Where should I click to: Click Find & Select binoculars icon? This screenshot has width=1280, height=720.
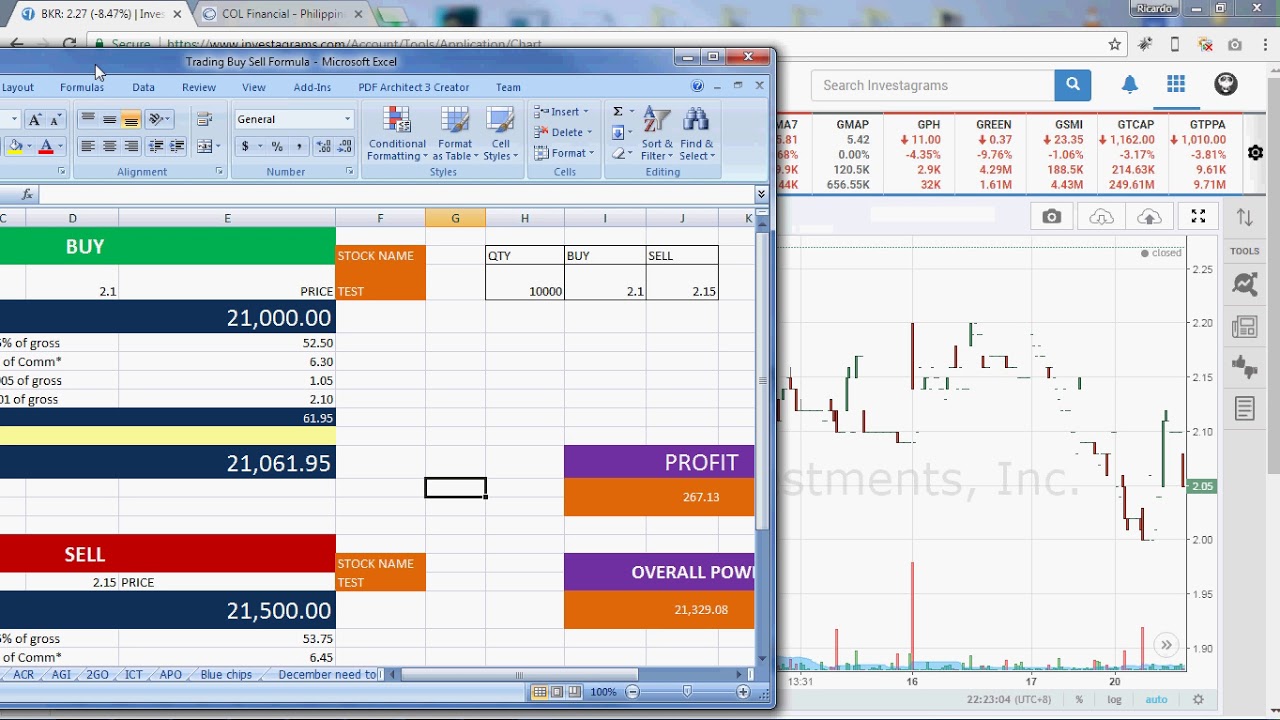click(x=696, y=134)
